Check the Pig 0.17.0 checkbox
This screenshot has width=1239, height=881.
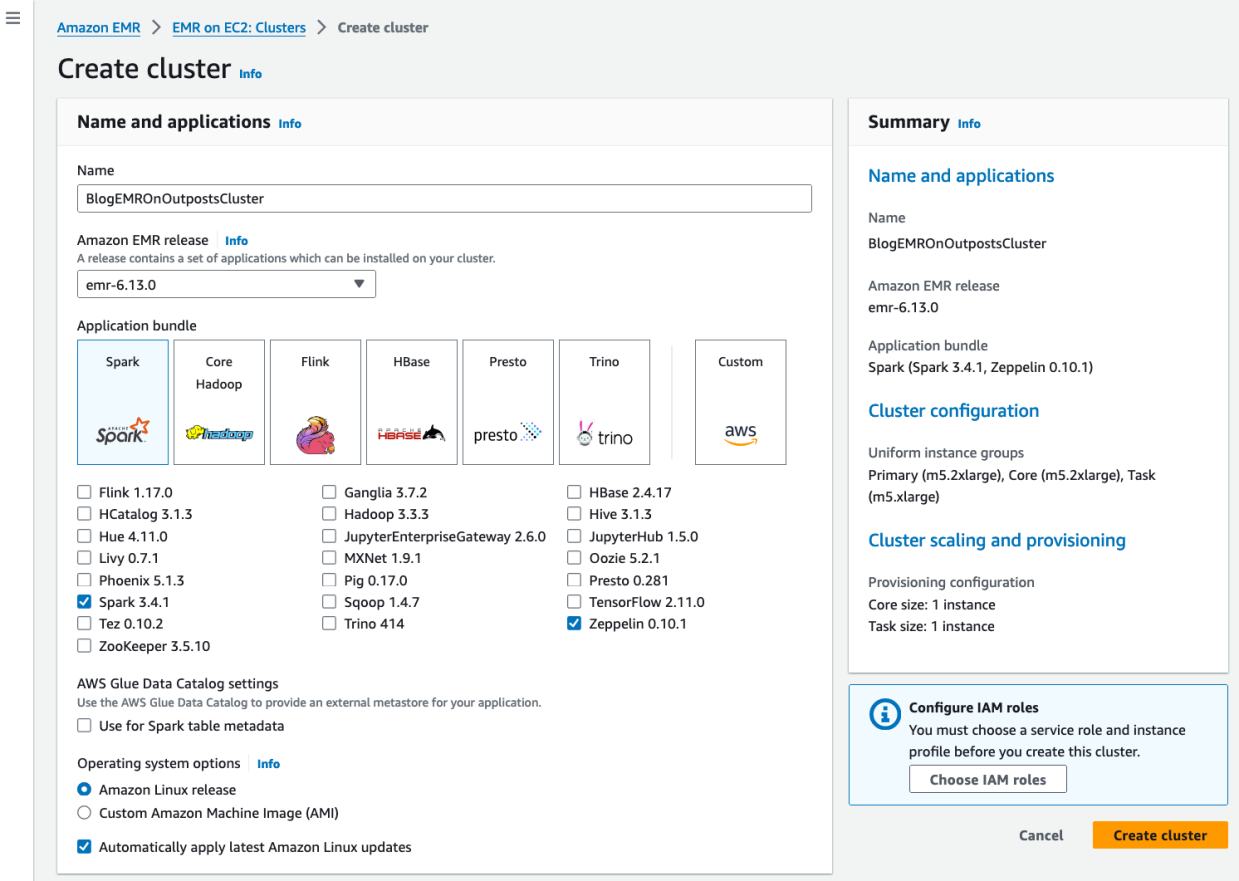pos(329,580)
